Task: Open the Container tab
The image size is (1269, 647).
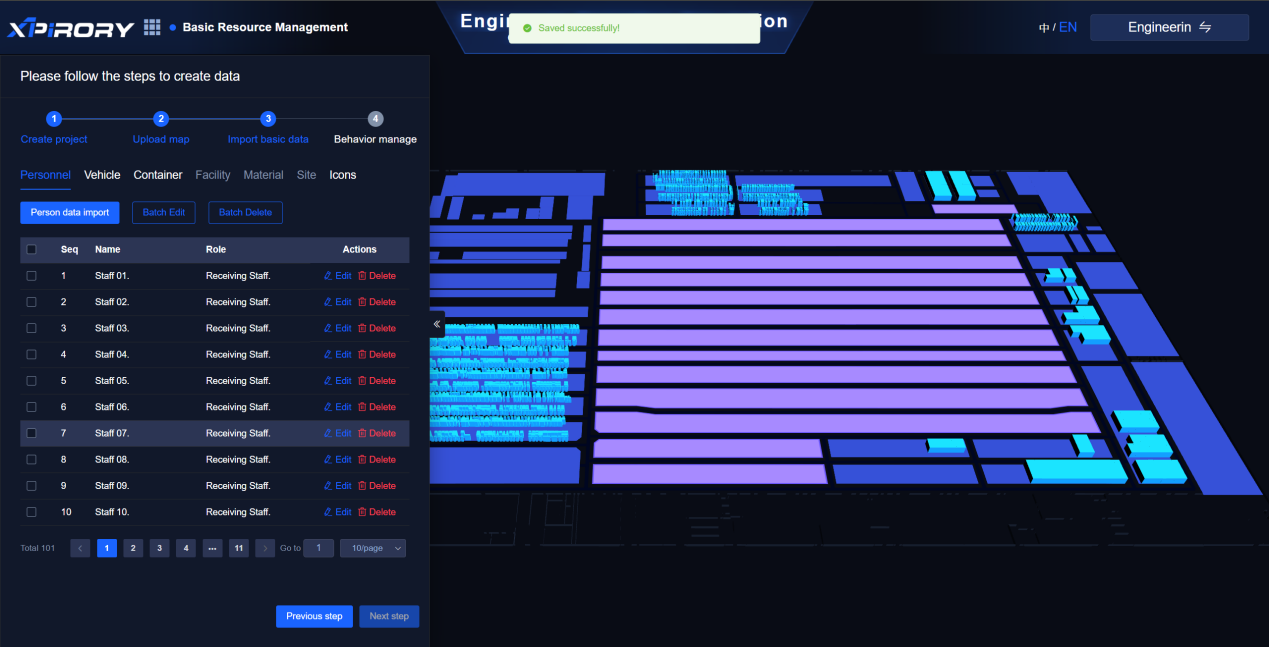Action: 158,175
